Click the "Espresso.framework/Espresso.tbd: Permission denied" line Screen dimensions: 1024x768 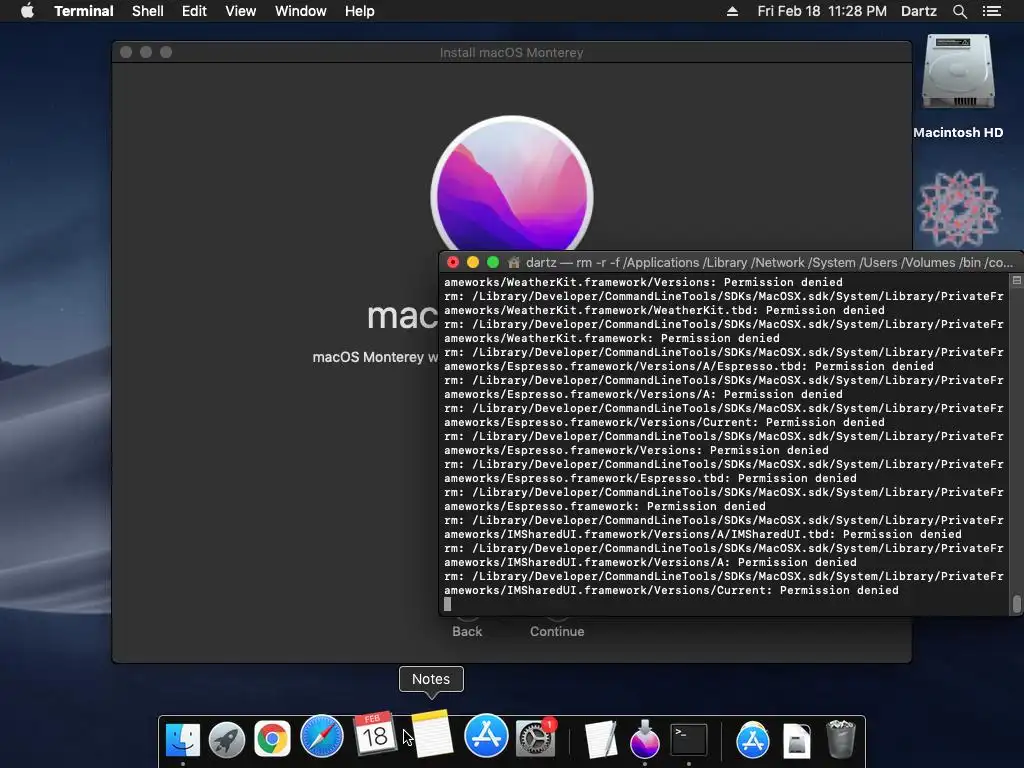tap(650, 478)
